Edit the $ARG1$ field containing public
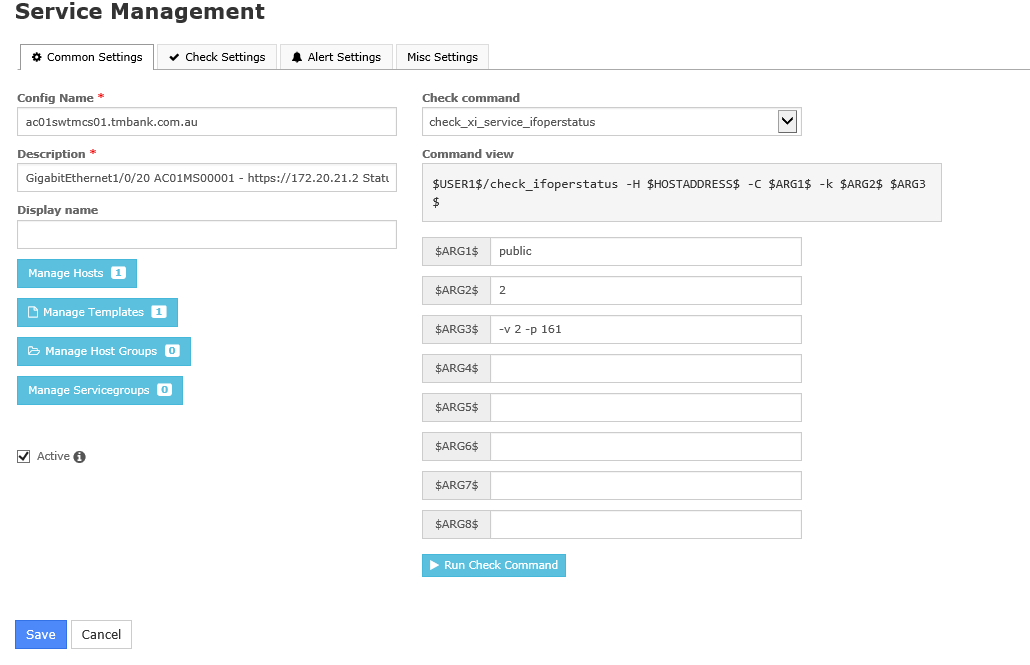Viewport: 1030px width, 665px height. pos(645,251)
